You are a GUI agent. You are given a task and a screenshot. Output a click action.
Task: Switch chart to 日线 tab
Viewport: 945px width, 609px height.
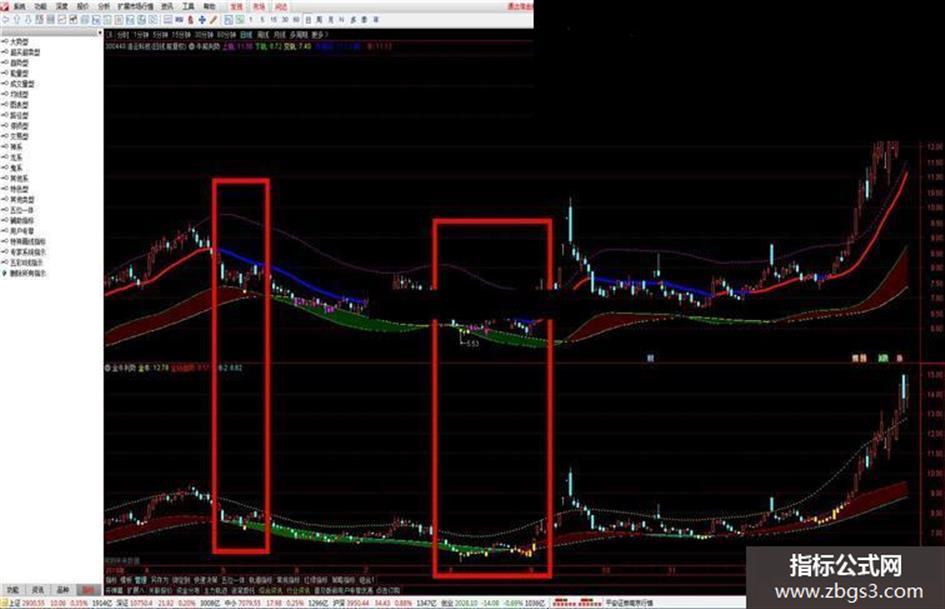(245, 34)
